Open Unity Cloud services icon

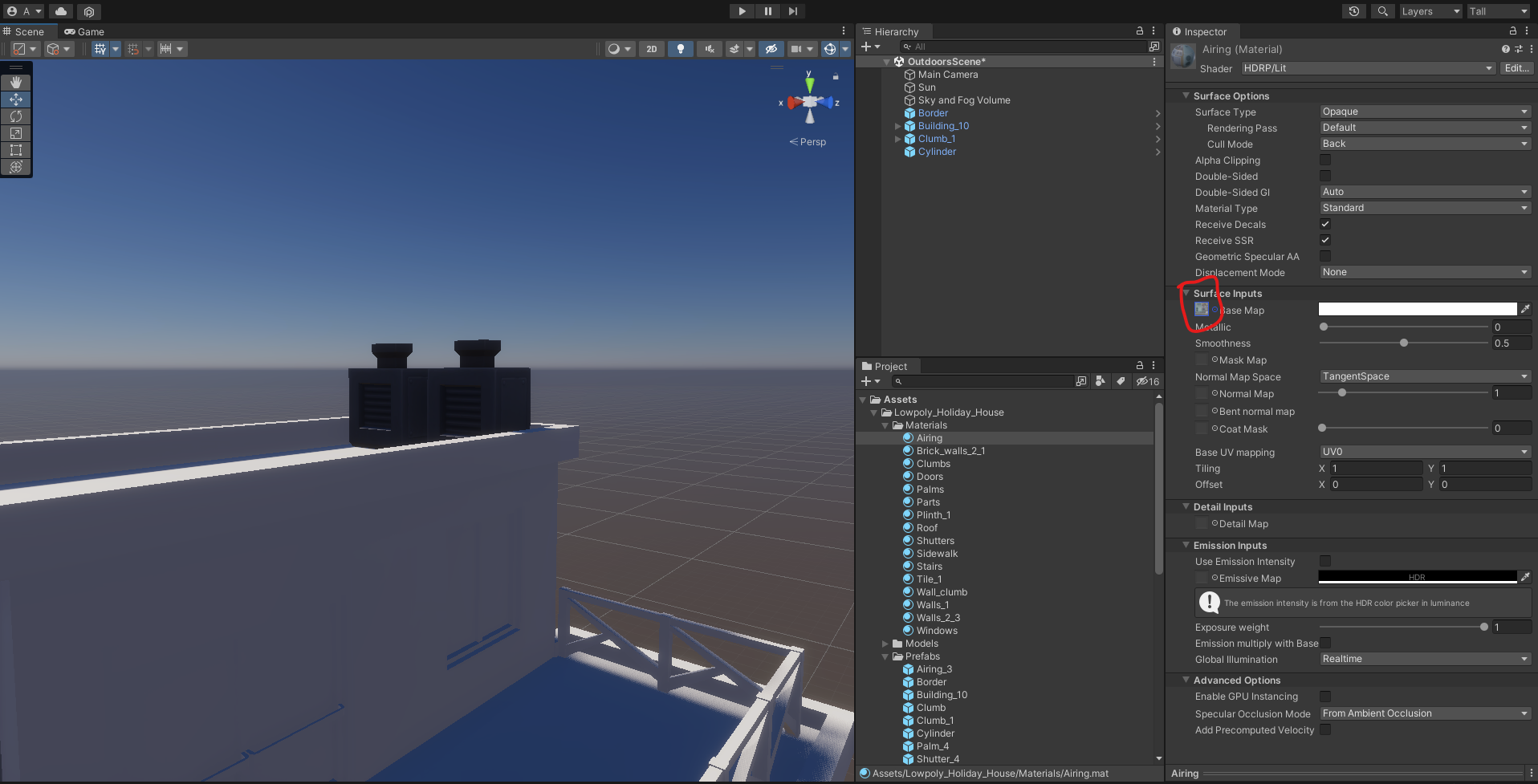pyautogui.click(x=61, y=11)
